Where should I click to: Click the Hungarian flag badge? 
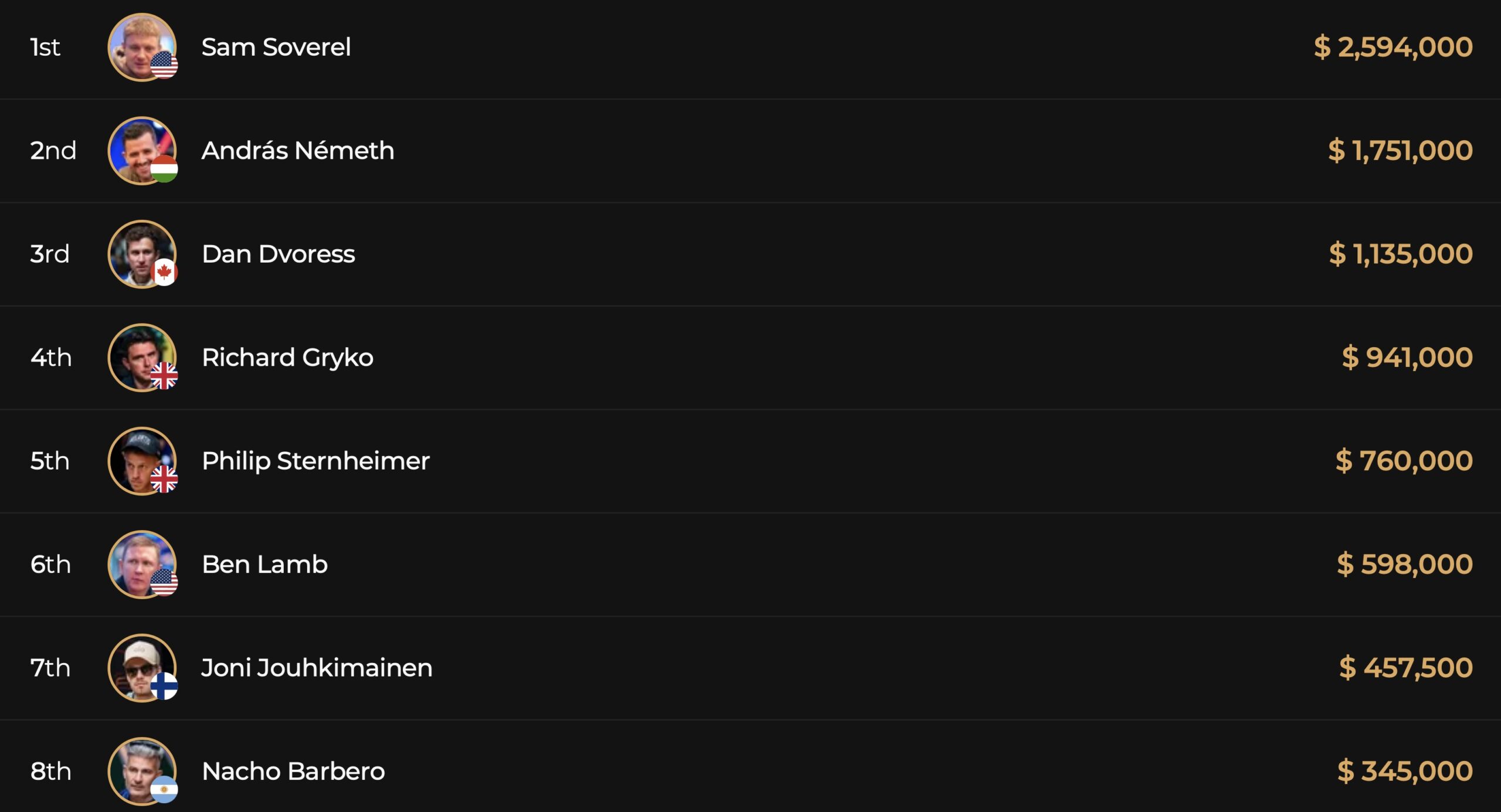[x=164, y=169]
